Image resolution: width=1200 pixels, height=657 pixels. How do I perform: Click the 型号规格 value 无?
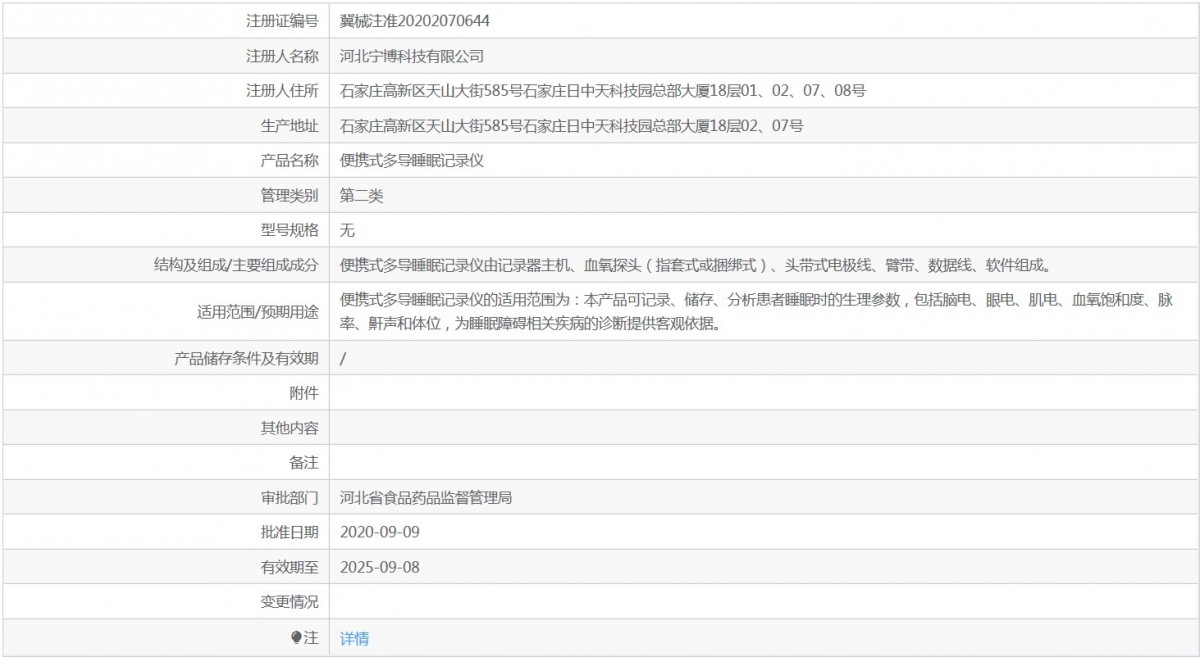click(347, 230)
